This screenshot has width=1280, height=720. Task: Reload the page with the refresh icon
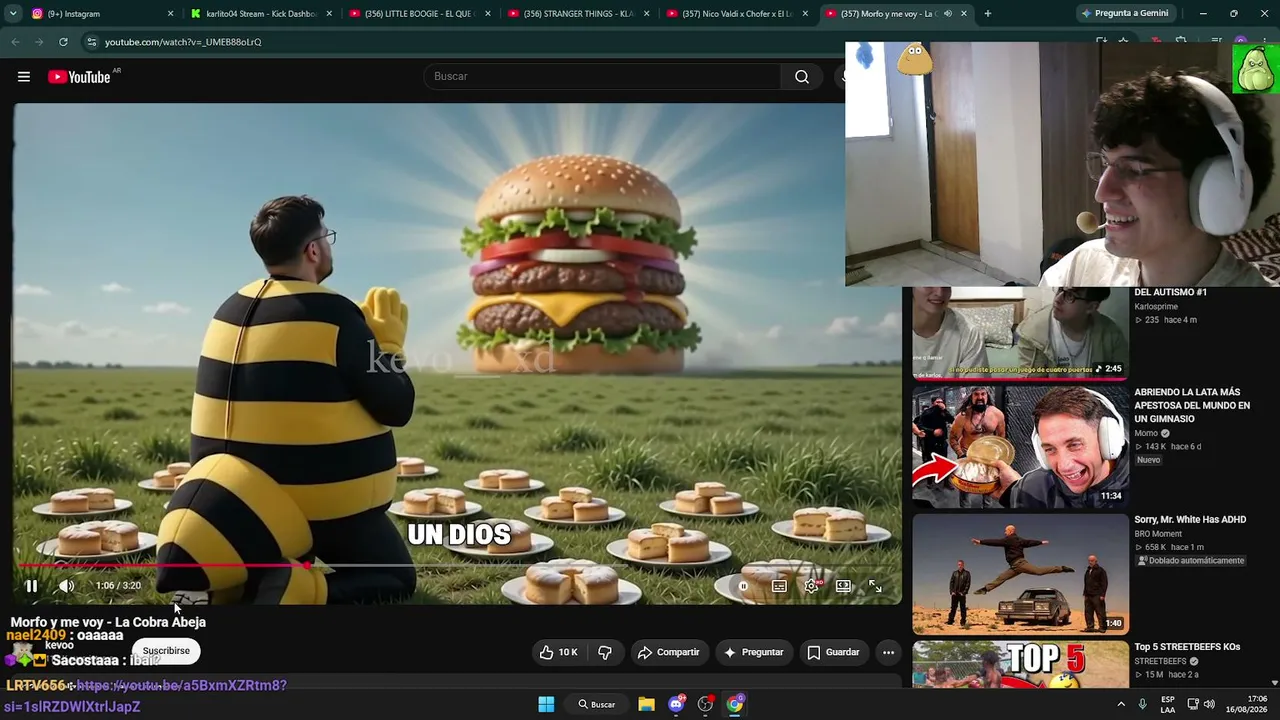click(x=63, y=42)
